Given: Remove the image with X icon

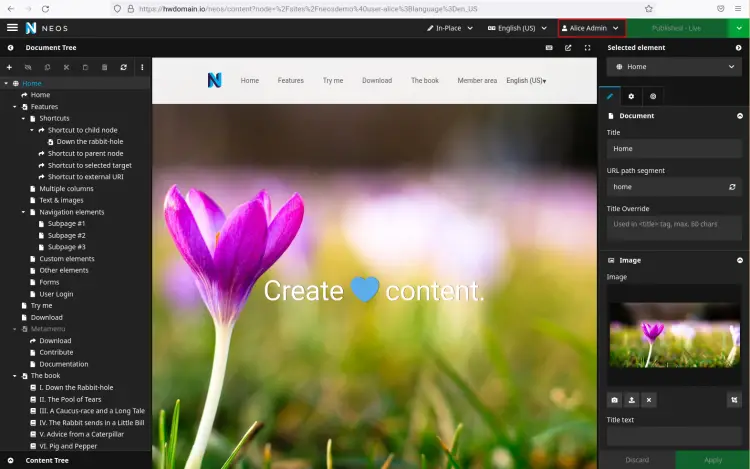Looking at the screenshot, I should [x=649, y=400].
